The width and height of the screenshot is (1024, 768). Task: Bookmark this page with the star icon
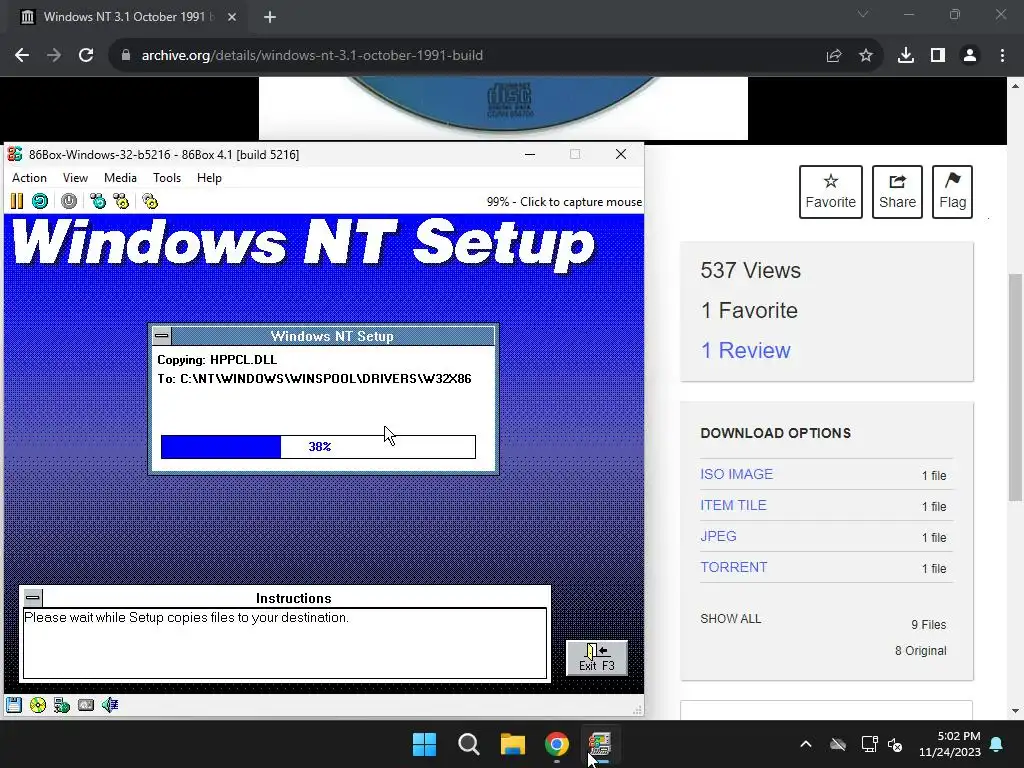(x=866, y=56)
